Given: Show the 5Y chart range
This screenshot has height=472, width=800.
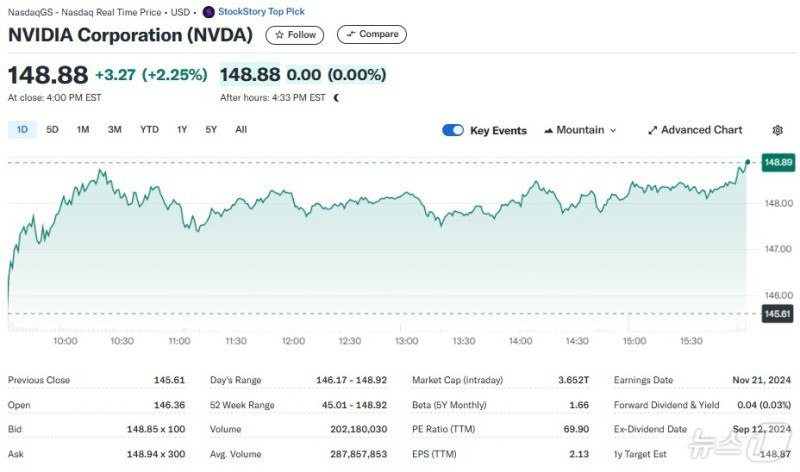Looking at the screenshot, I should point(211,130).
